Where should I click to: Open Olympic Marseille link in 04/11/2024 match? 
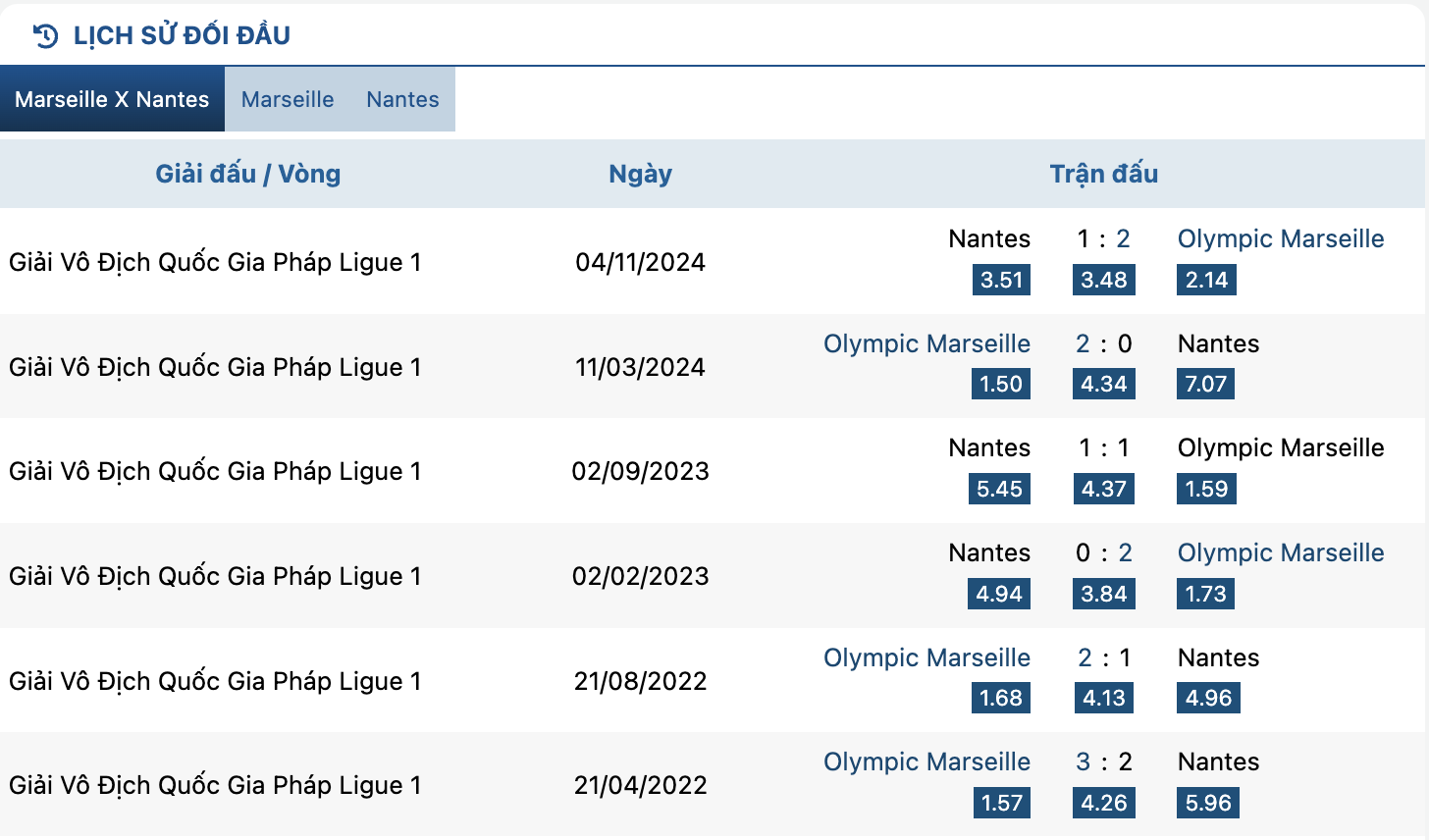1281,238
